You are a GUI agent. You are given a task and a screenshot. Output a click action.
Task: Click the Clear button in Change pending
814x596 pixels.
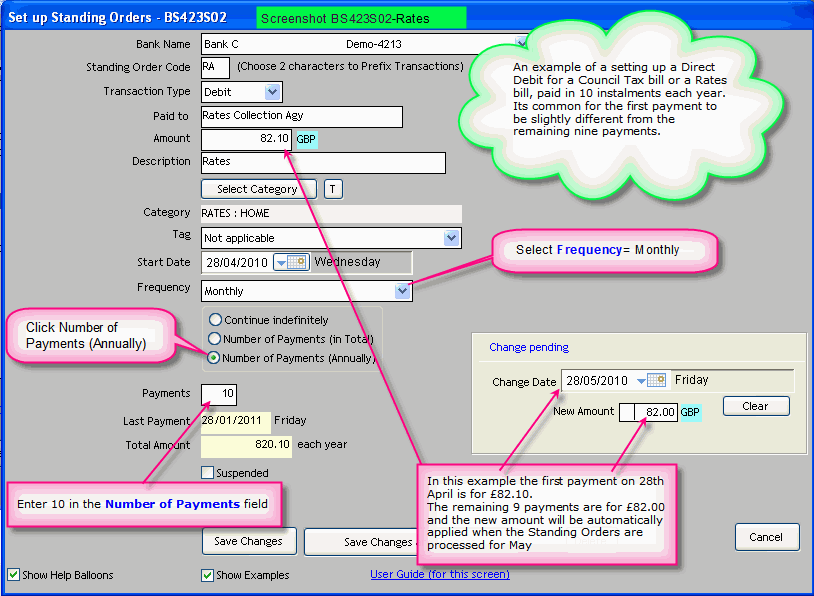(x=755, y=406)
